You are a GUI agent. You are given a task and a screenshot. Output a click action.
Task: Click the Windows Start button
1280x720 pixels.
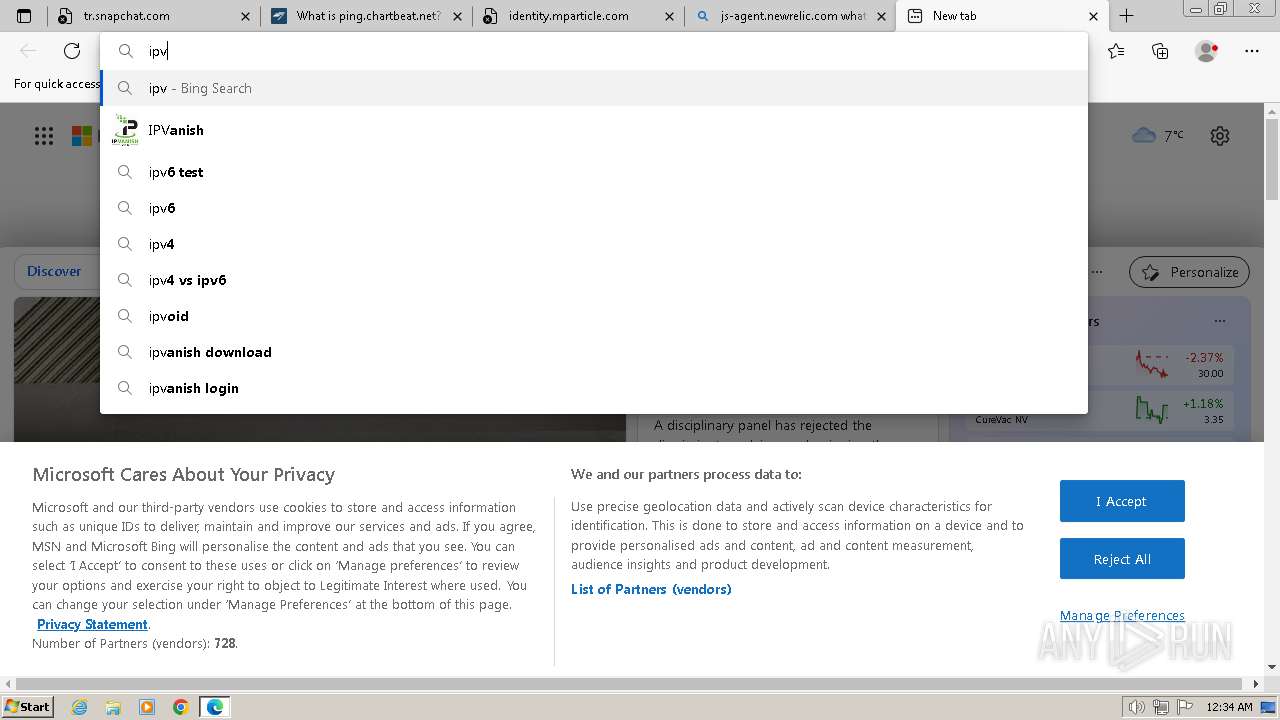coord(28,706)
